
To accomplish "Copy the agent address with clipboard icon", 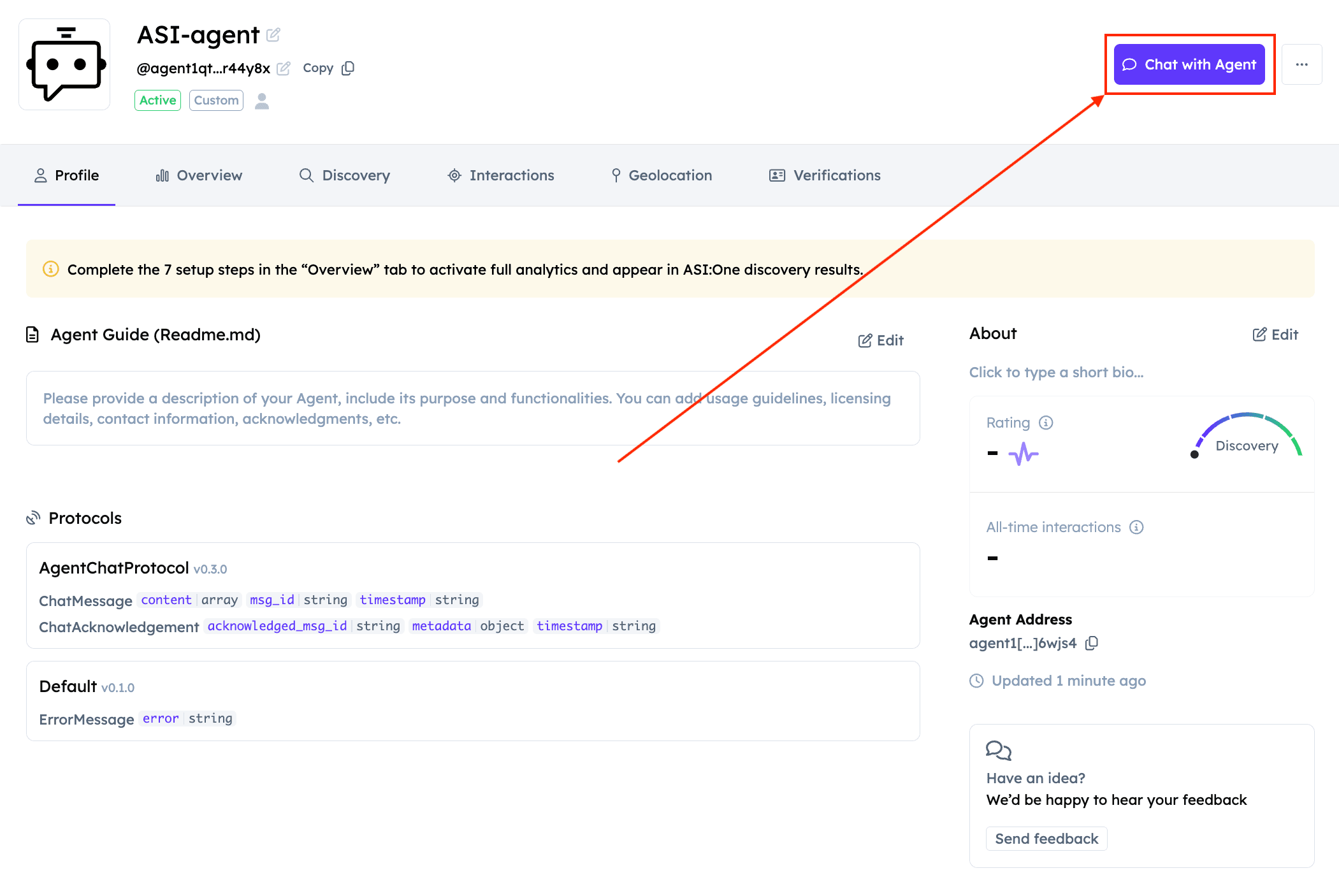I will (1092, 643).
